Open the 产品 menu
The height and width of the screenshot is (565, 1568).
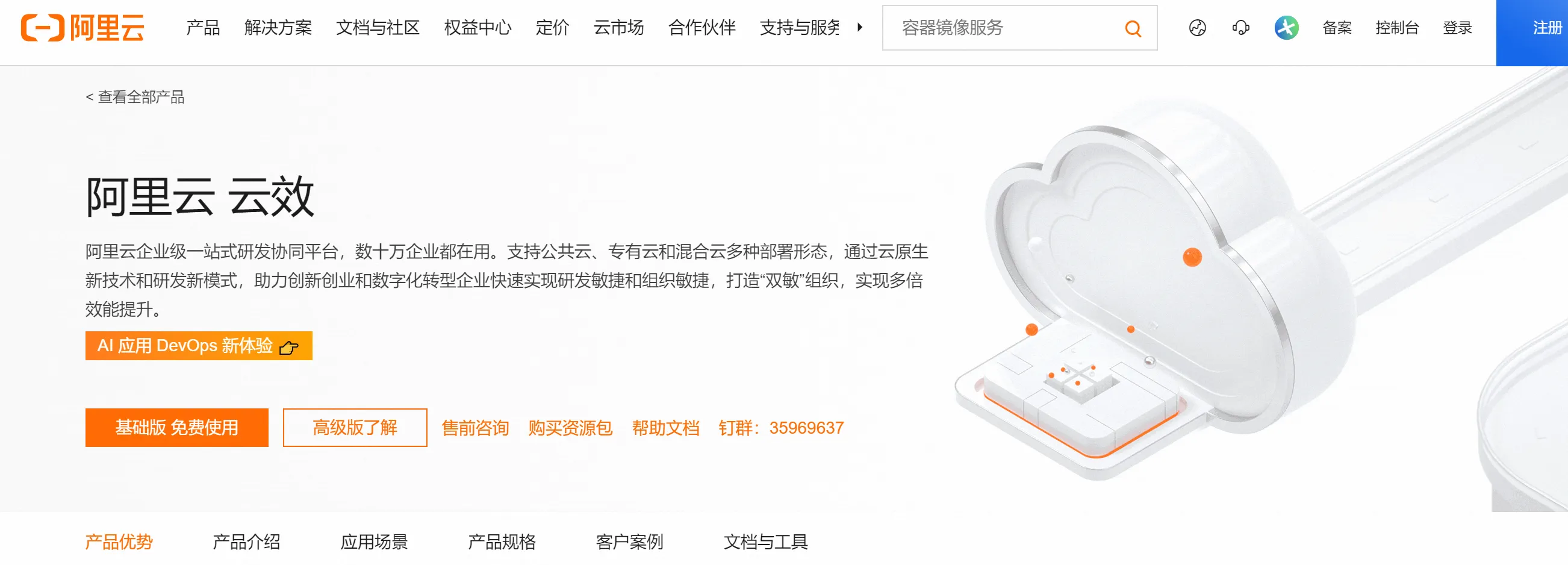tap(203, 28)
